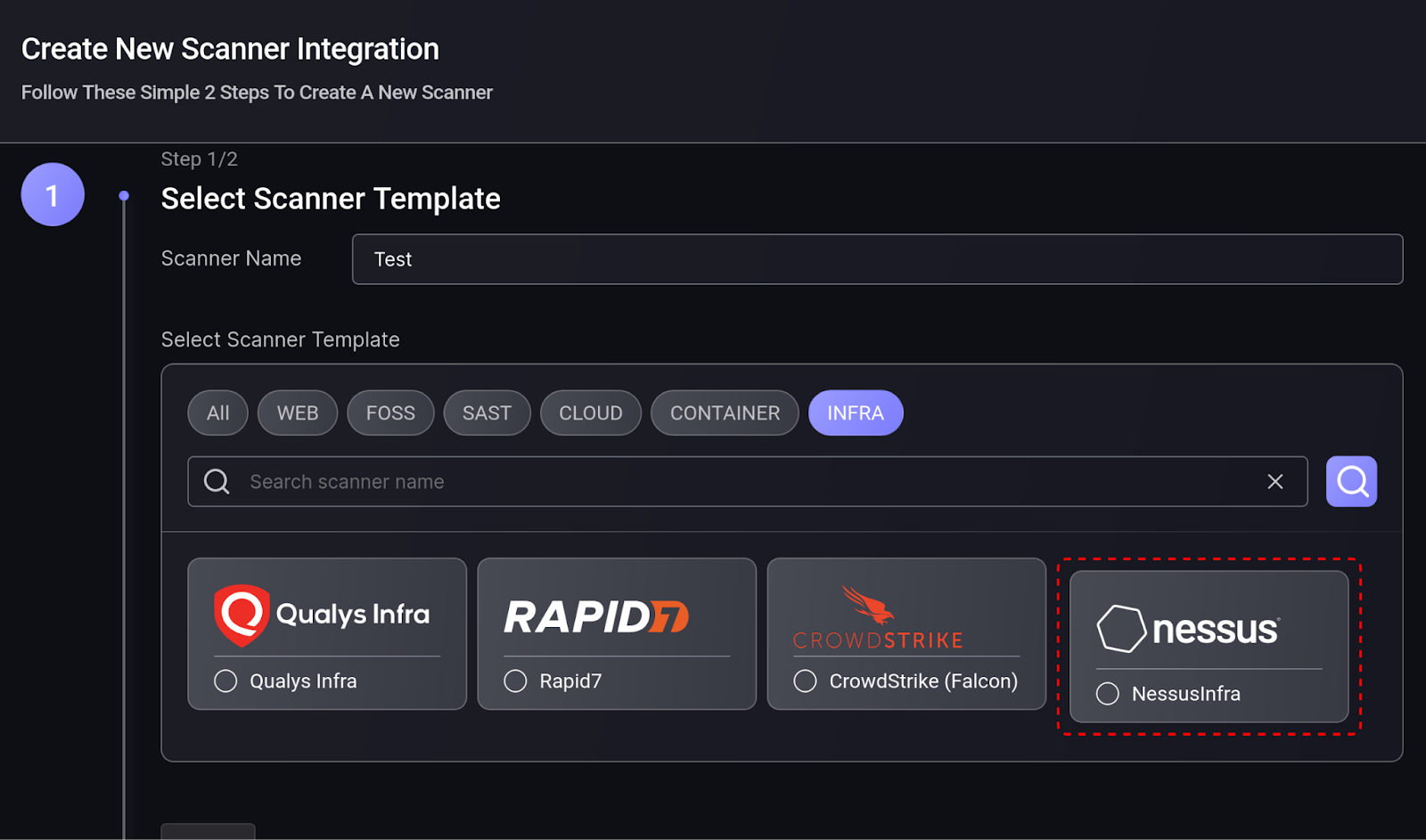Click the NessusInfra label text
Image resolution: width=1426 pixels, height=840 pixels.
coord(1186,694)
